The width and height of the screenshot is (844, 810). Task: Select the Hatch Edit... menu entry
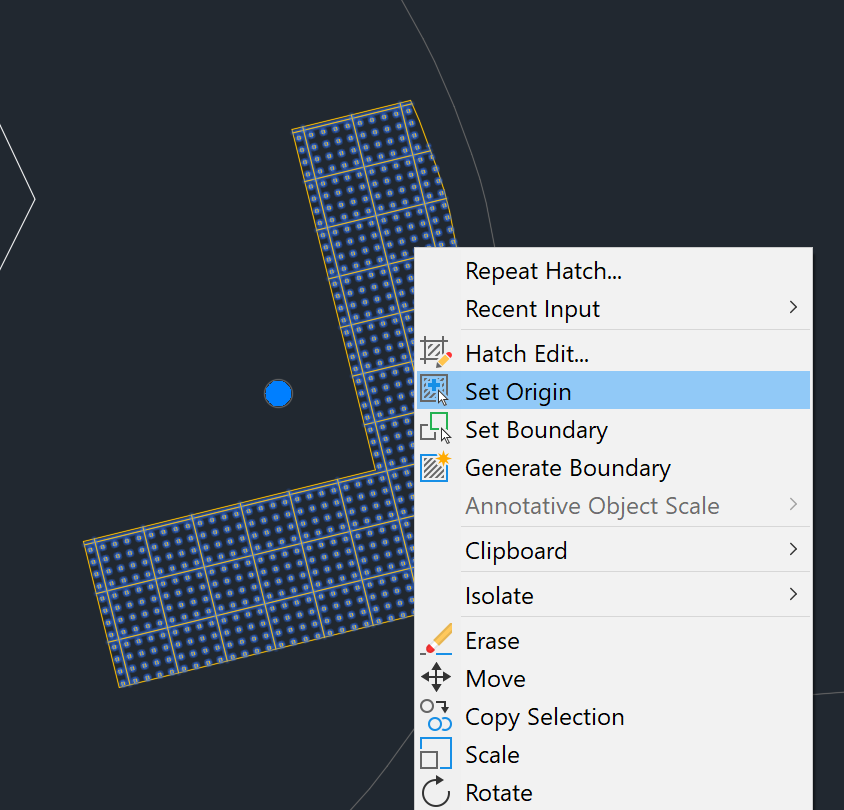point(614,354)
